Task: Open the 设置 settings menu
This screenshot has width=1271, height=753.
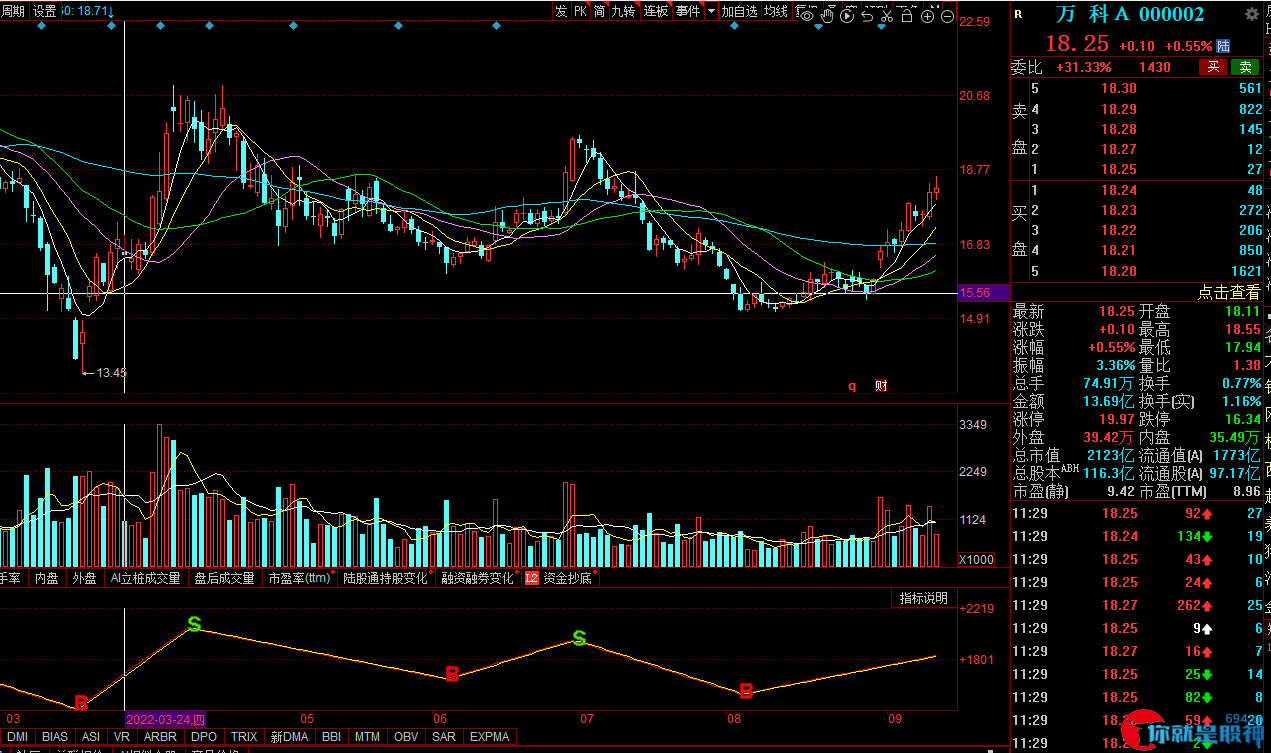Action: pos(44,11)
